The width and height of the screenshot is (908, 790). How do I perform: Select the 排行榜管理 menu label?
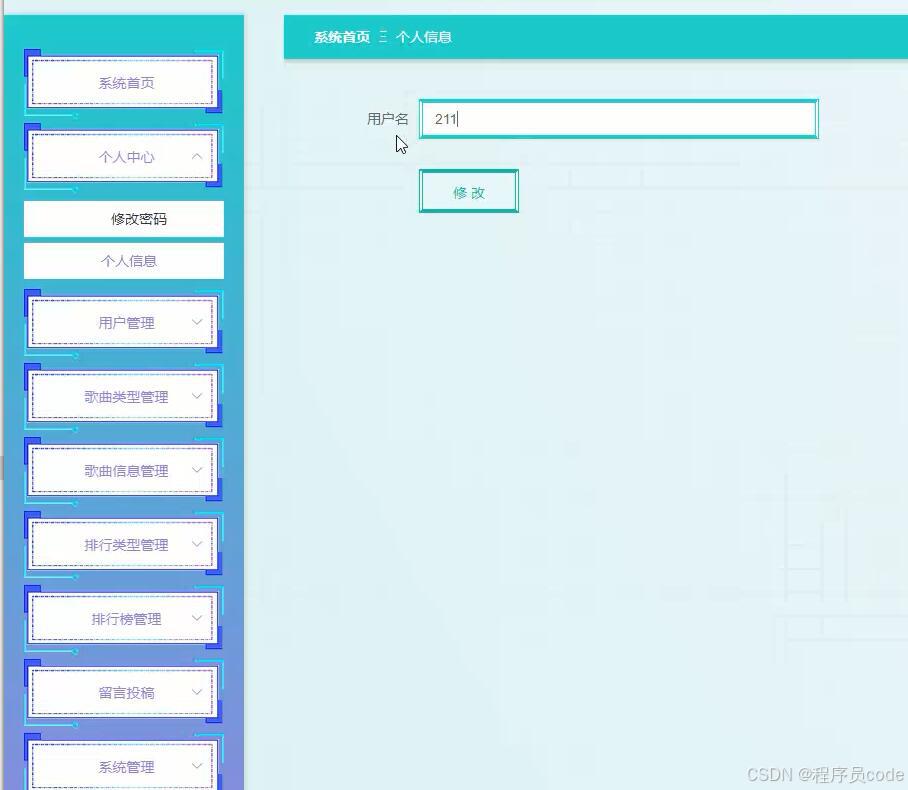[126, 619]
